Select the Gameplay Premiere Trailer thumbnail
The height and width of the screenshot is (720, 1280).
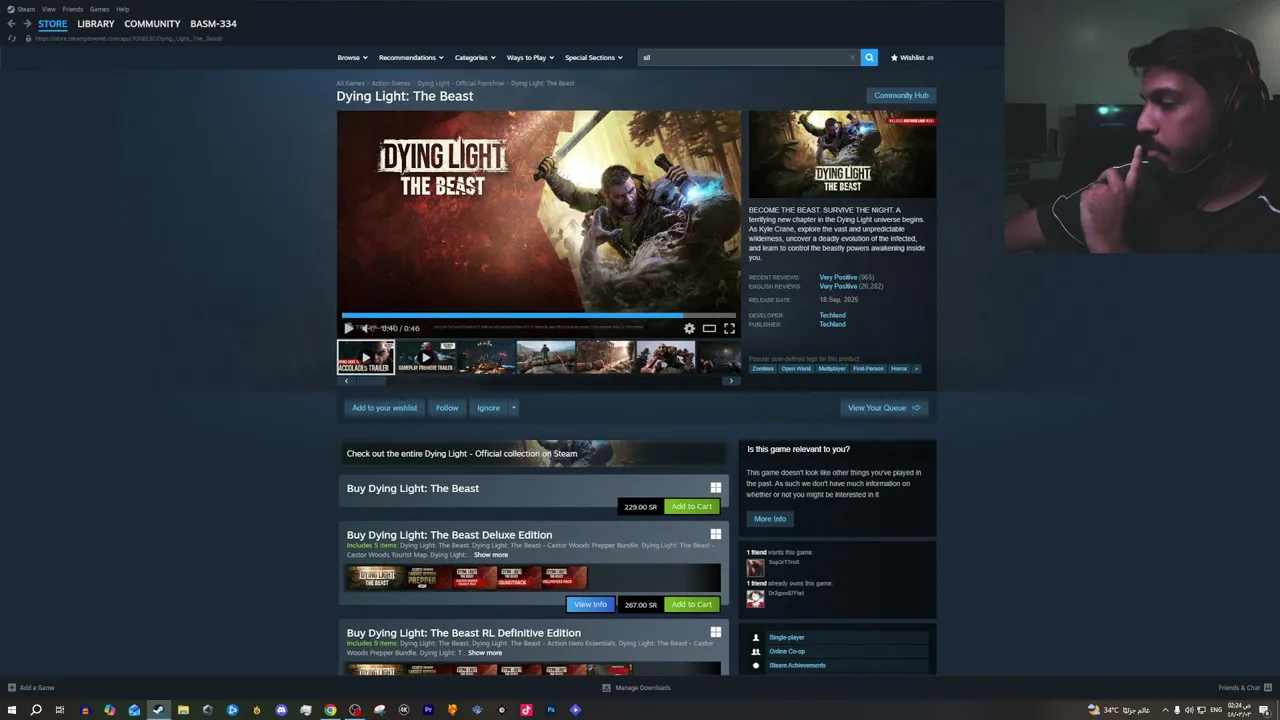426,357
